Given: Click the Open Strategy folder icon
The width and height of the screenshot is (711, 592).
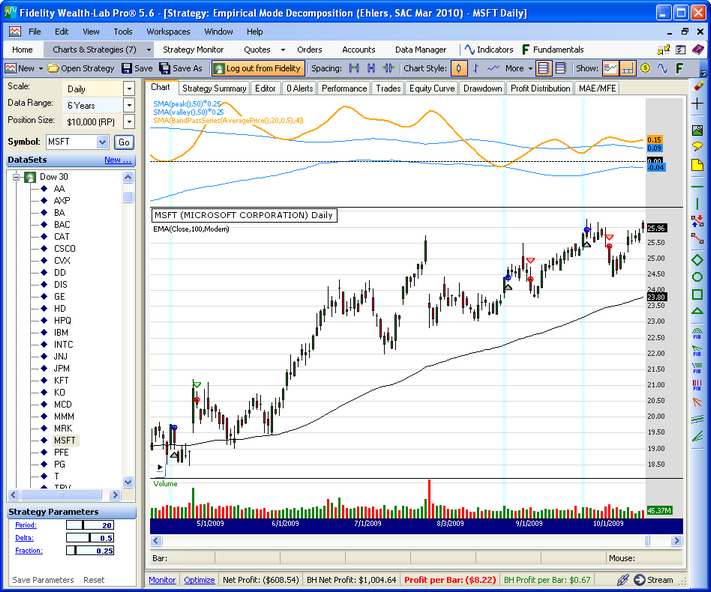Looking at the screenshot, I should click(x=53, y=68).
